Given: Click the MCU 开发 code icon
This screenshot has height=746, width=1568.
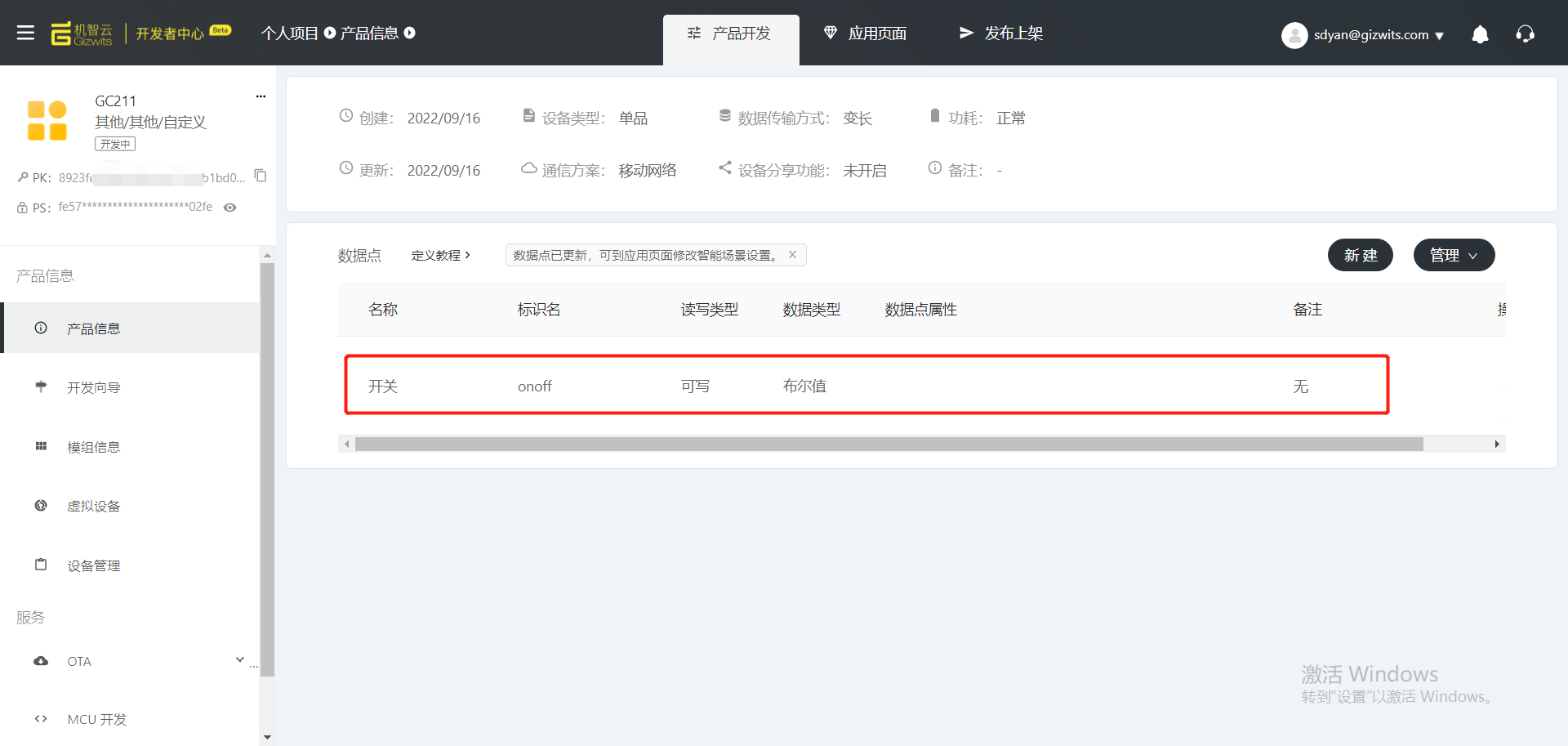Looking at the screenshot, I should [41, 718].
